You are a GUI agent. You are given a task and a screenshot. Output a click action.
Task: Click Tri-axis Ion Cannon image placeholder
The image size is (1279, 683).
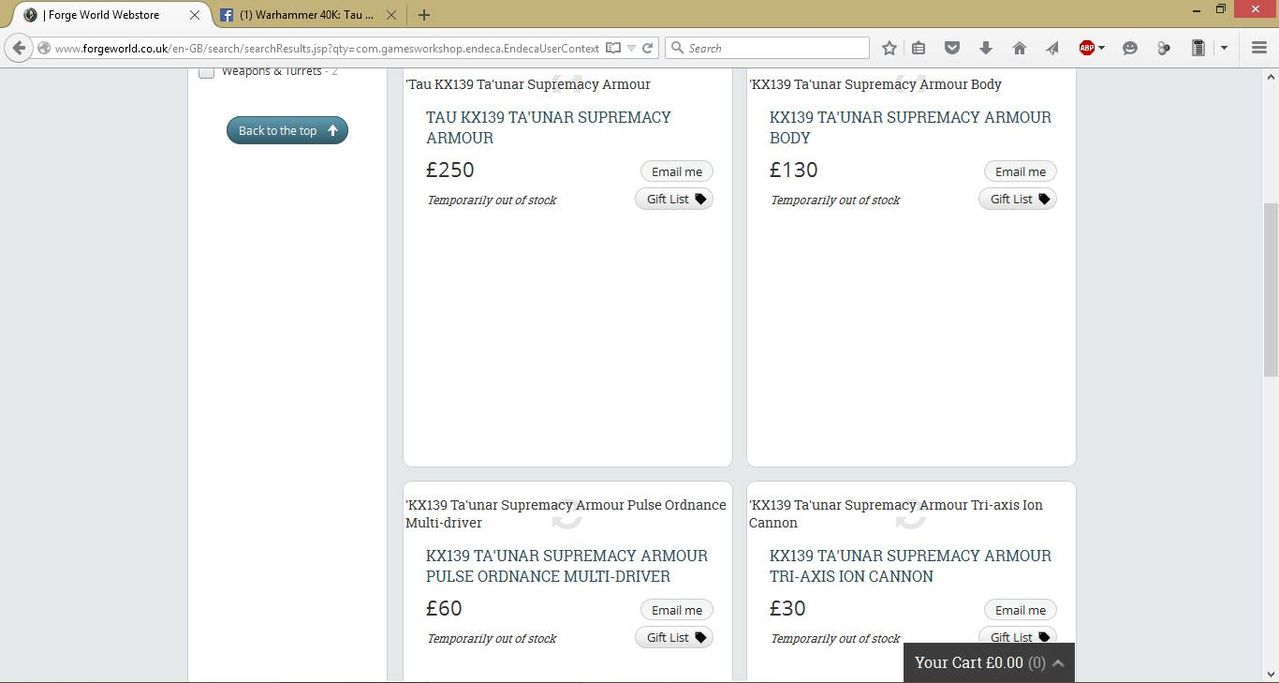click(x=910, y=514)
